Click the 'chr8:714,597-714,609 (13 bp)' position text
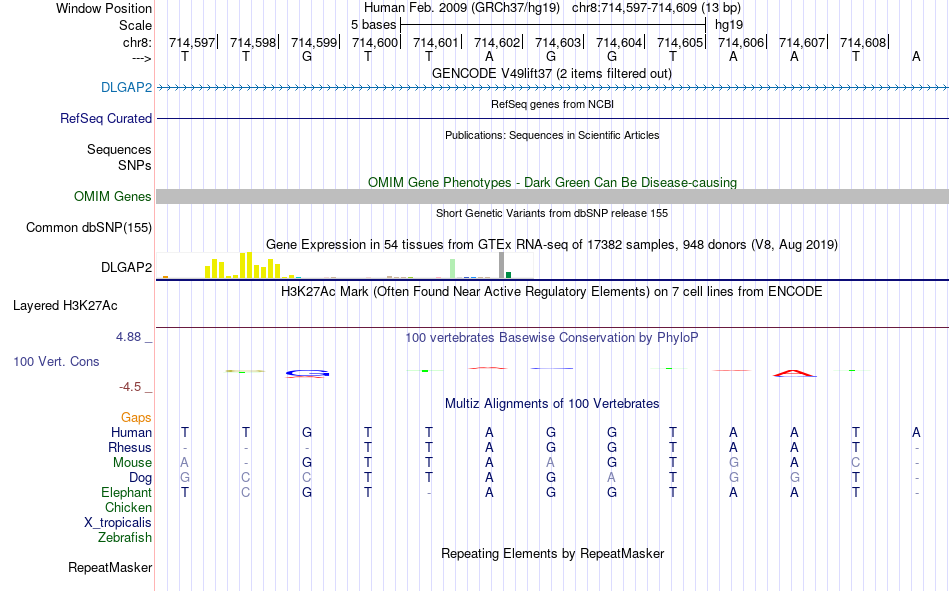Image resolution: width=950 pixels, height=591 pixels. [x=656, y=8]
